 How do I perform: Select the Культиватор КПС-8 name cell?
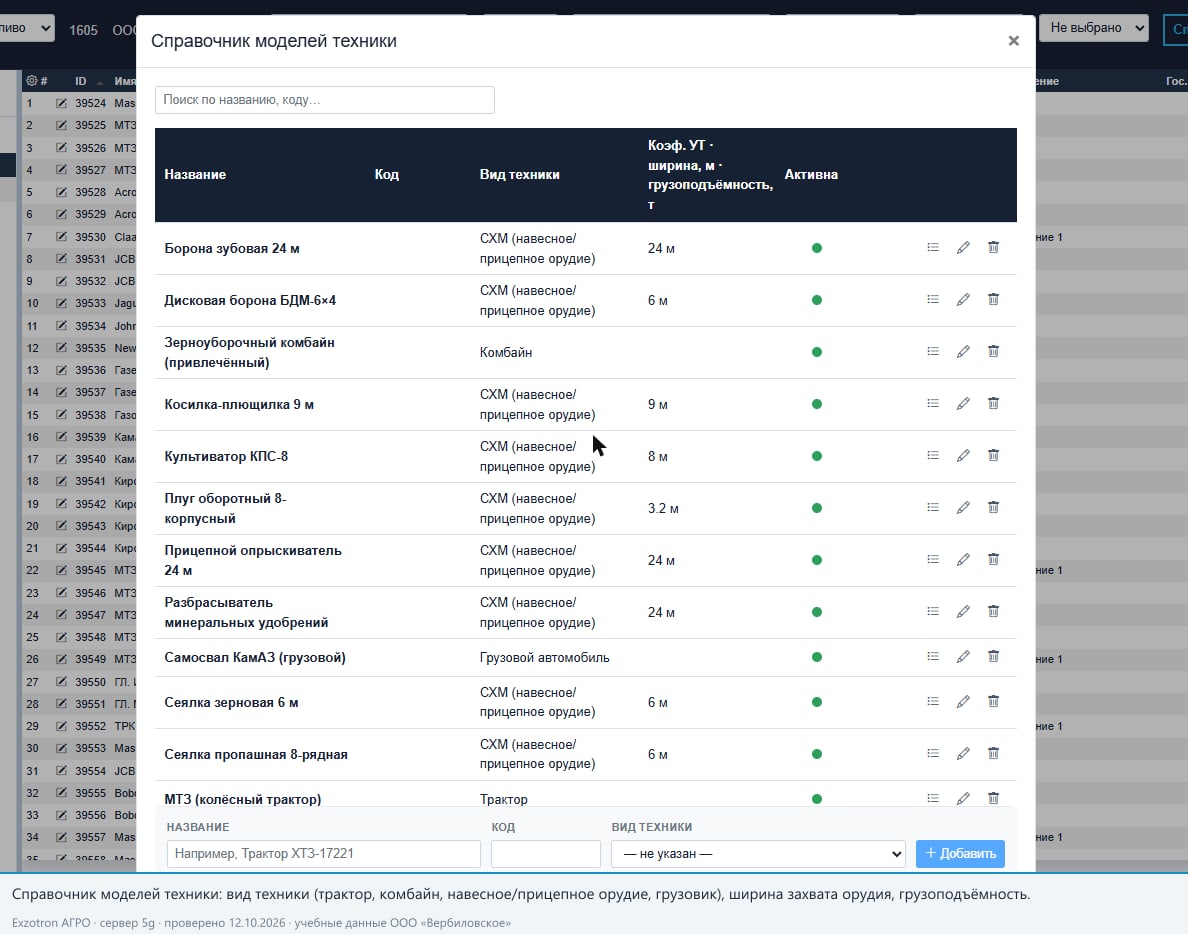[x=226, y=456]
